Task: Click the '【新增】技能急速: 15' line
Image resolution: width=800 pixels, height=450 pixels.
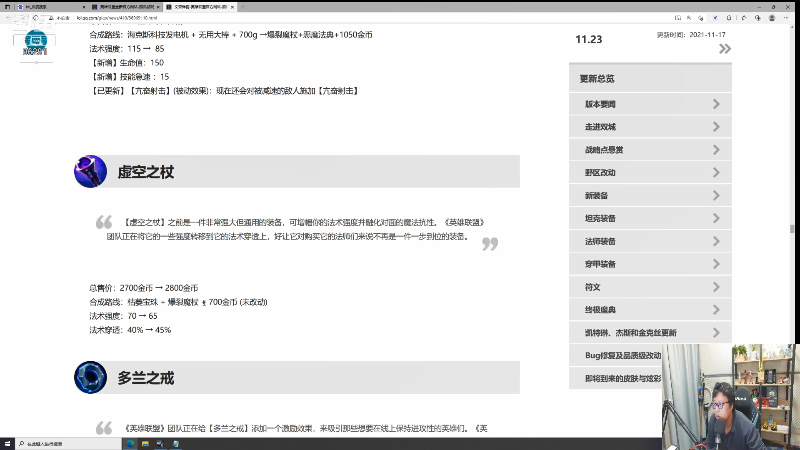Action: click(x=129, y=77)
